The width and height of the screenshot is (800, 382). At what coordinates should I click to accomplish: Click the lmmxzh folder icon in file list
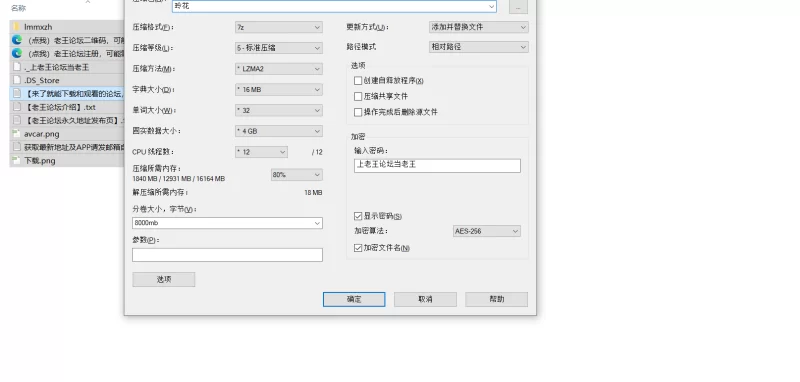(16, 27)
